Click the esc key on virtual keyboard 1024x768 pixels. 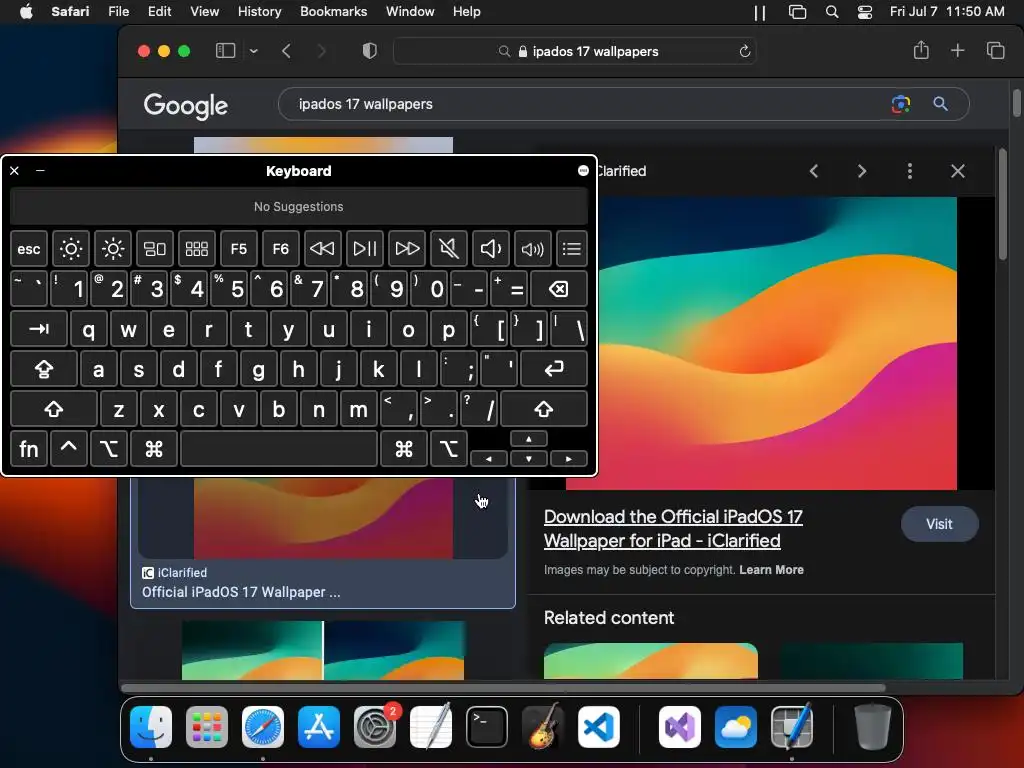[29, 249]
